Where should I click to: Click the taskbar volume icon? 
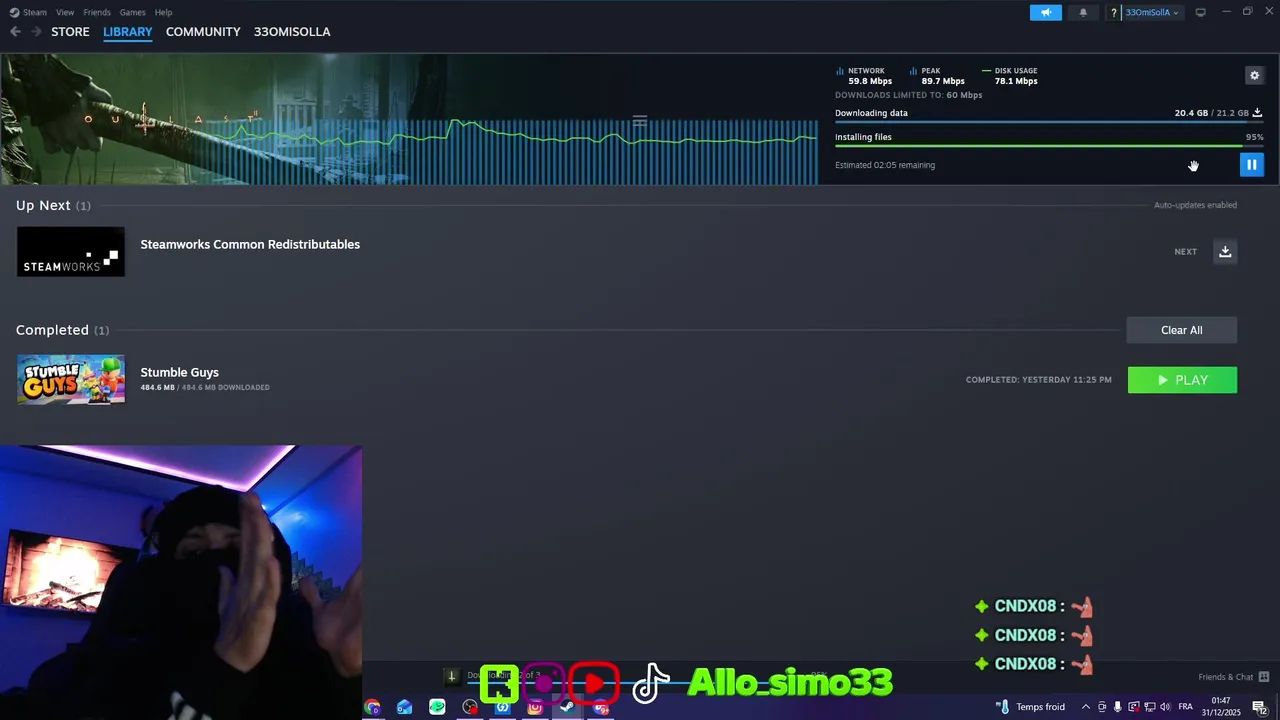[1165, 707]
